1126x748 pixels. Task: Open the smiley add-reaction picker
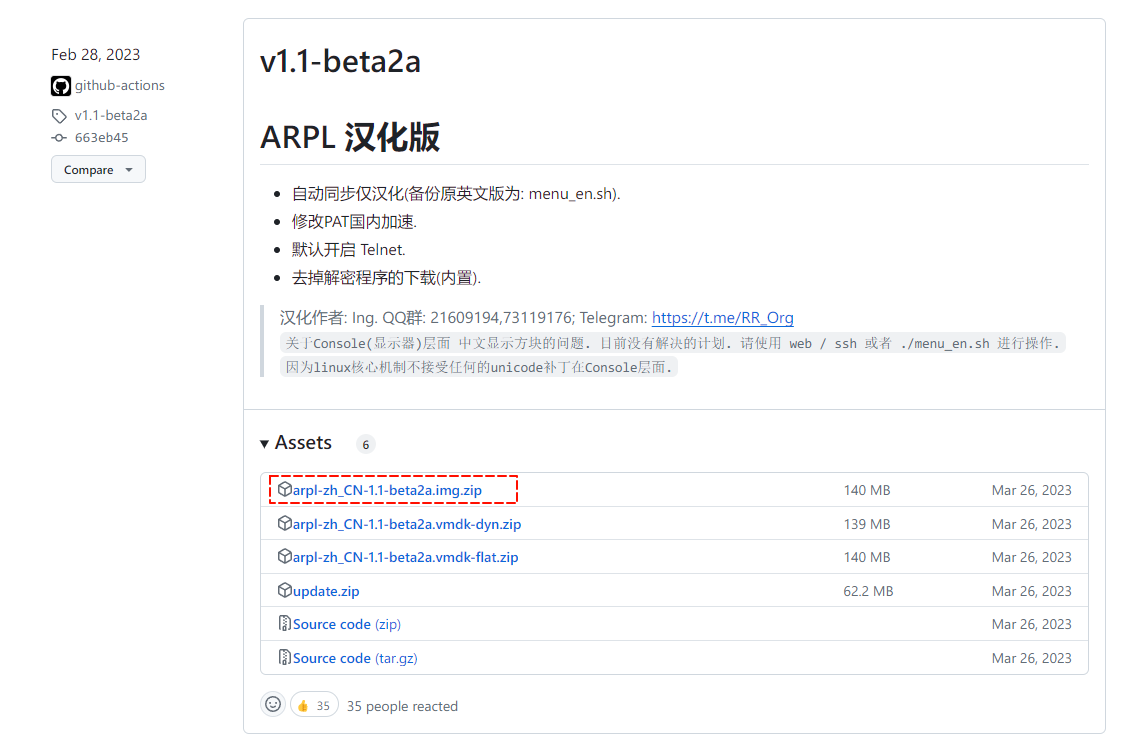click(x=273, y=705)
